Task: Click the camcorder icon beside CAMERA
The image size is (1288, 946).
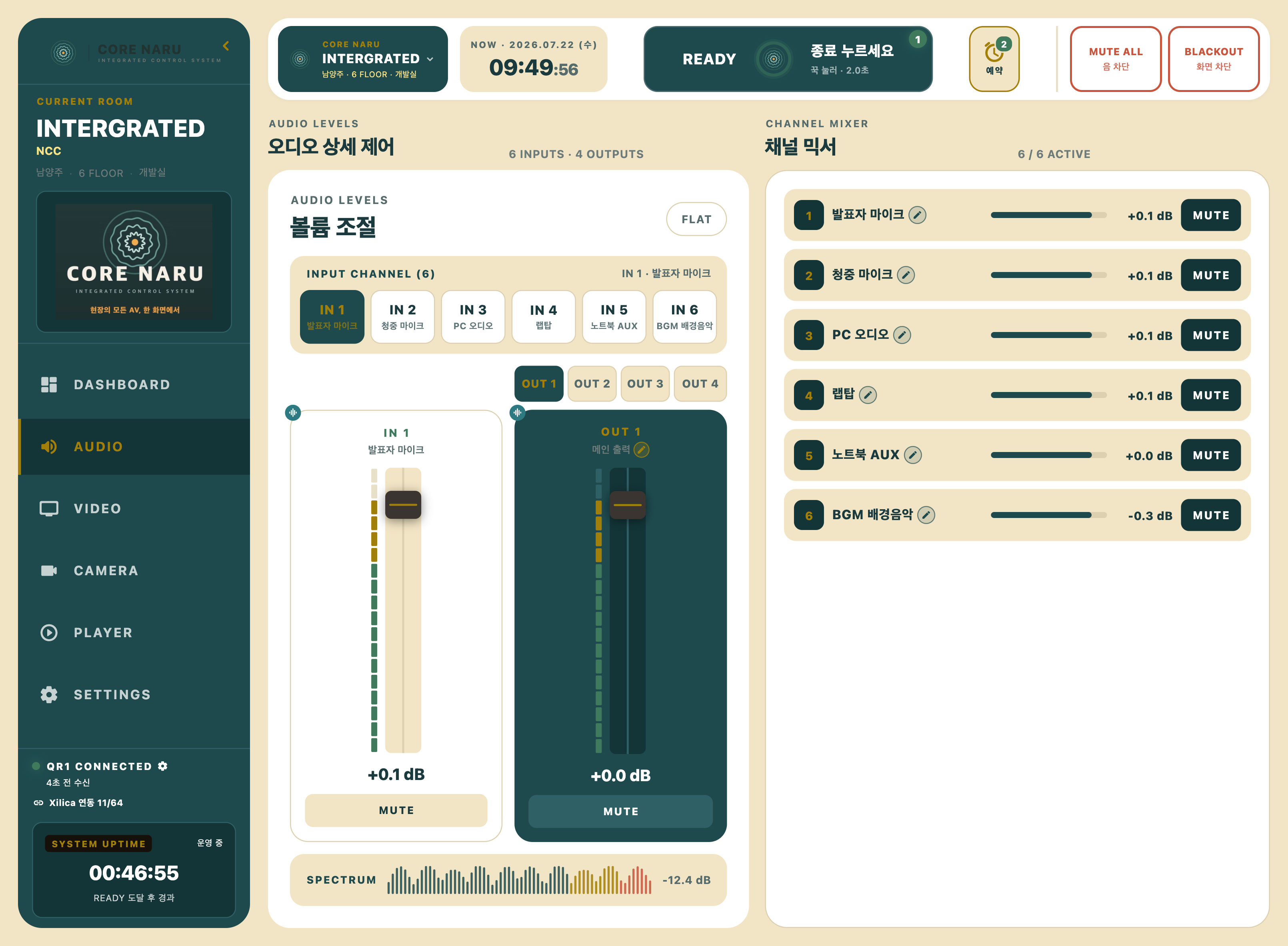Action: tap(49, 571)
